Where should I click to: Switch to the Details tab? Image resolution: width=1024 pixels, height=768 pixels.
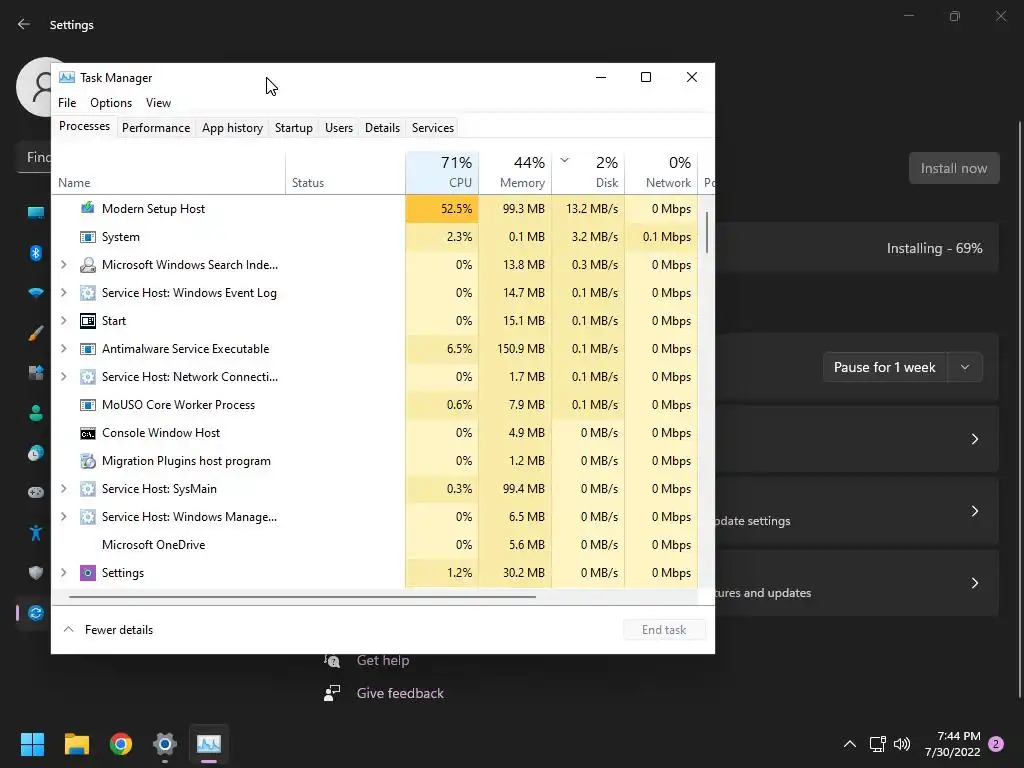pos(382,127)
